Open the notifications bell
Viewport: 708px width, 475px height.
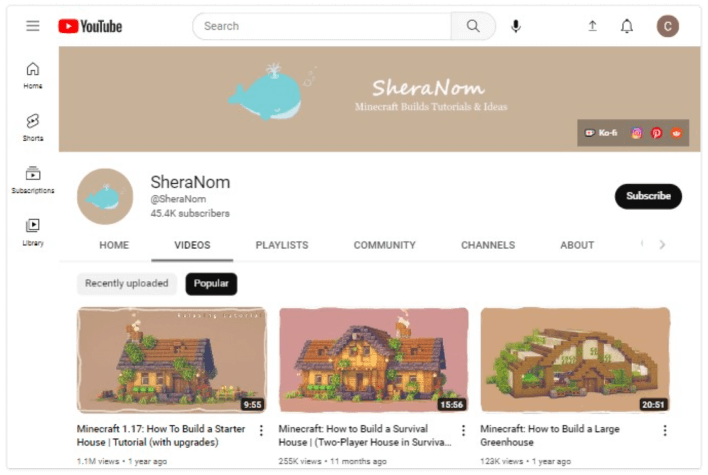[626, 26]
